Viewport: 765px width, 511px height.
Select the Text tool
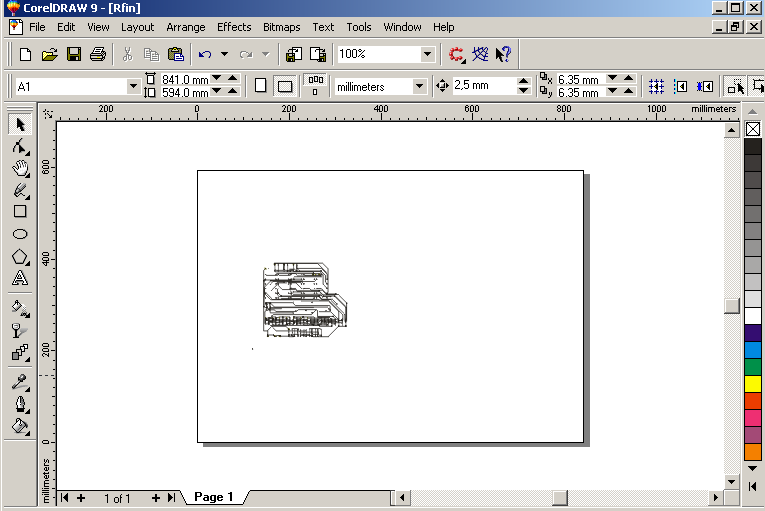[x=20, y=278]
